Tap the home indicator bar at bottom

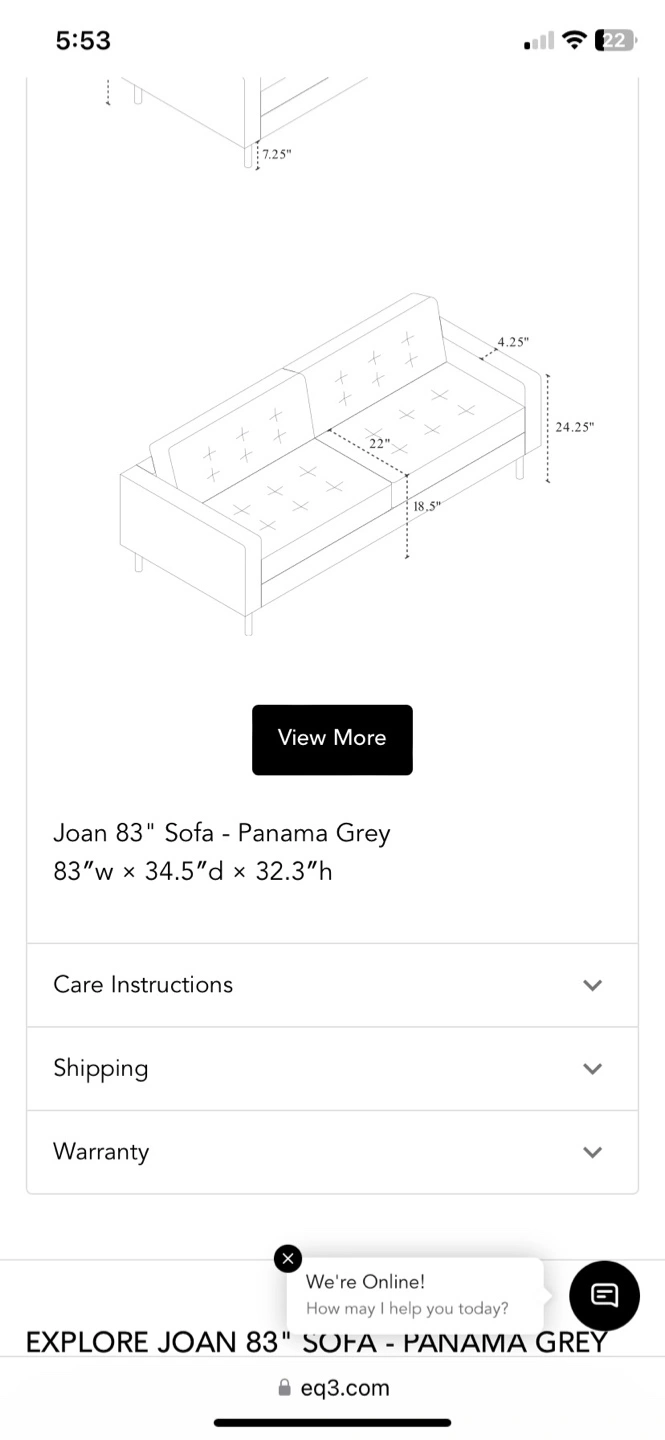pyautogui.click(x=332, y=1422)
